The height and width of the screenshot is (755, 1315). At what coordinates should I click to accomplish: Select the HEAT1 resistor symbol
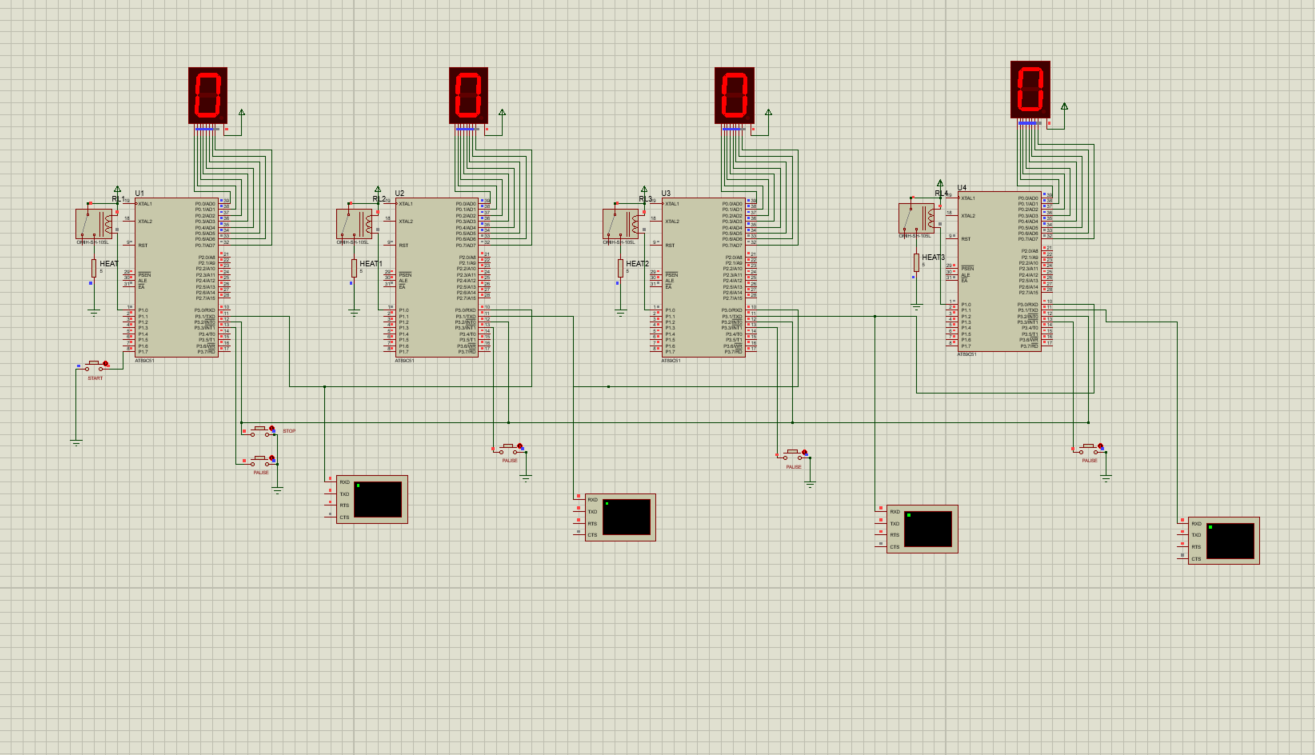tap(354, 268)
